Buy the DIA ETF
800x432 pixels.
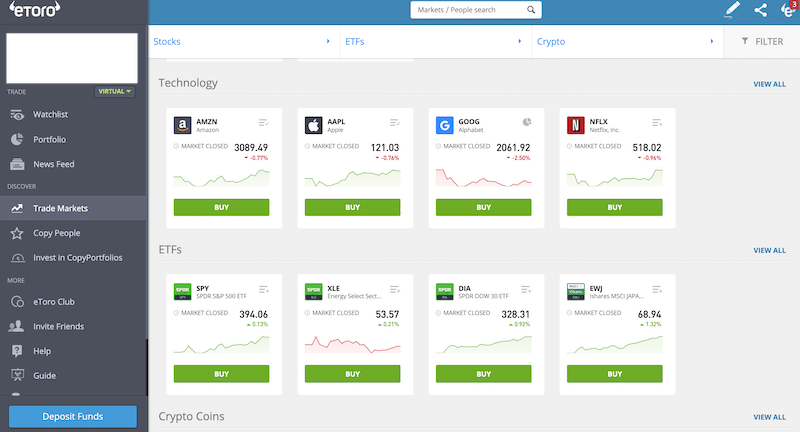pos(484,374)
